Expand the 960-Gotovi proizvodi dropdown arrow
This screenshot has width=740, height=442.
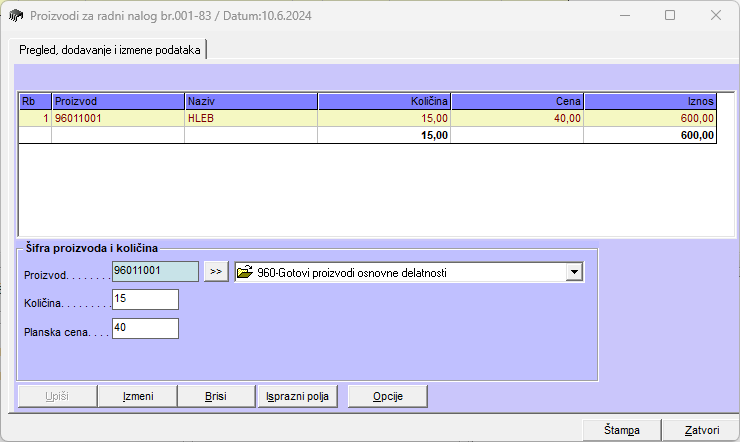pos(573,271)
